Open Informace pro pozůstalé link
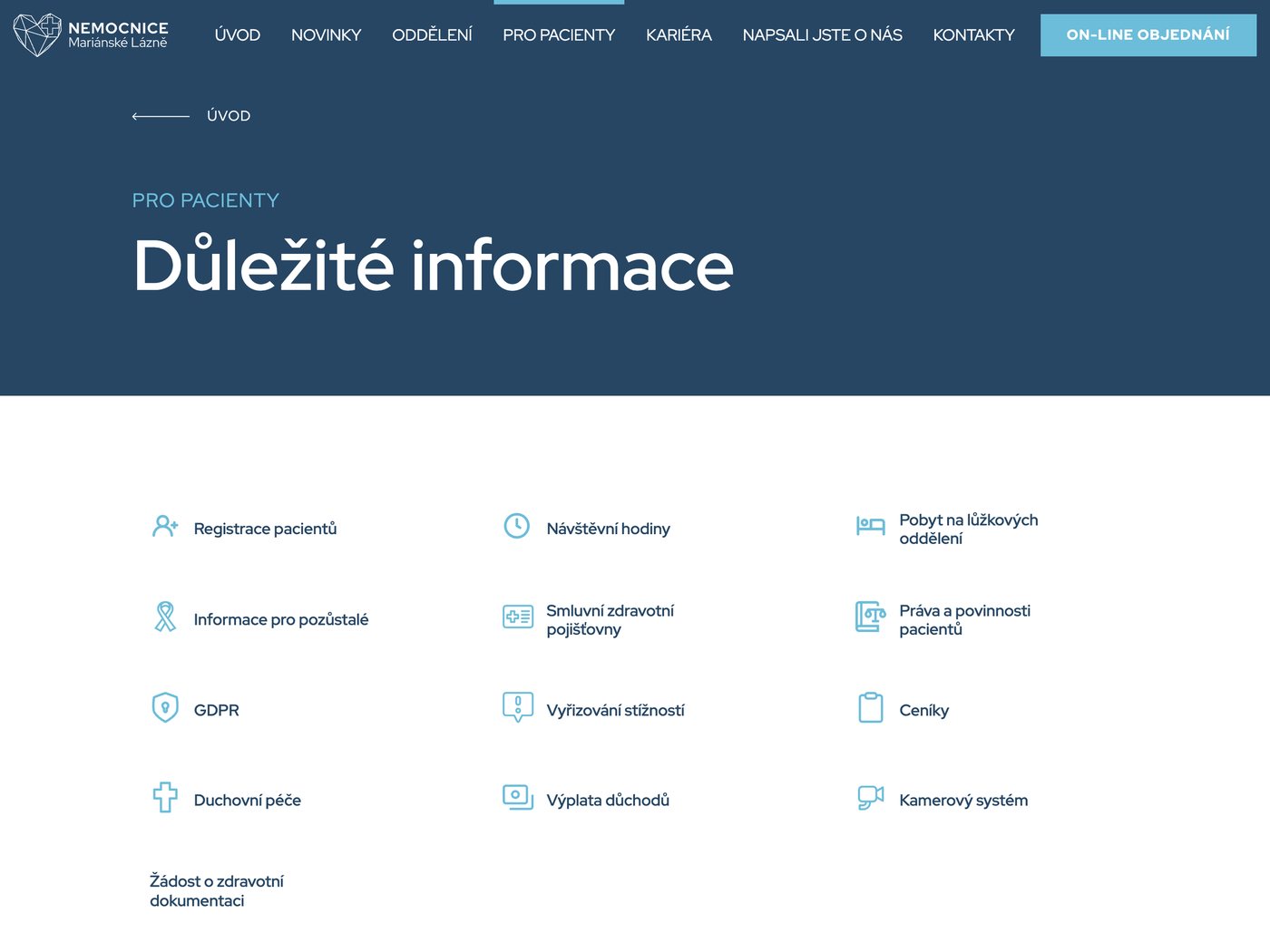Viewport: 1270px width, 952px height. (281, 619)
